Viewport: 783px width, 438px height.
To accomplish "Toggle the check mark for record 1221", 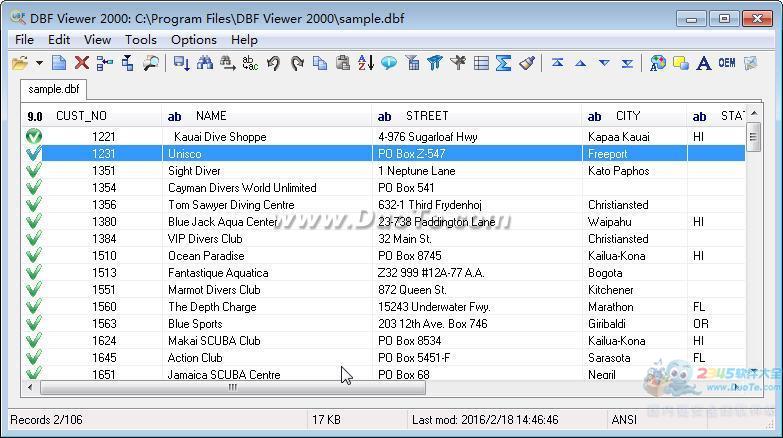I will [x=33, y=136].
